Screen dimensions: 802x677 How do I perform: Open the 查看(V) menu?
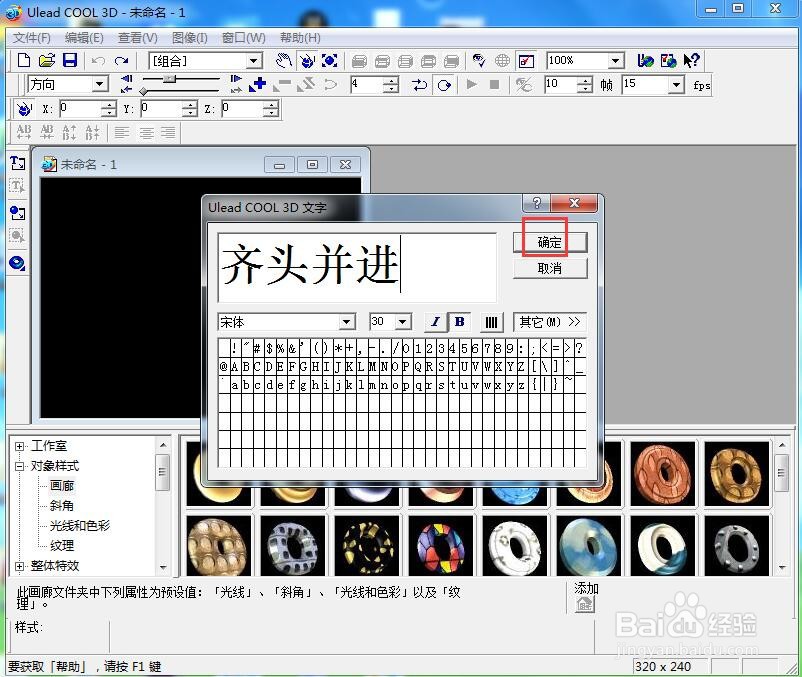(x=138, y=38)
